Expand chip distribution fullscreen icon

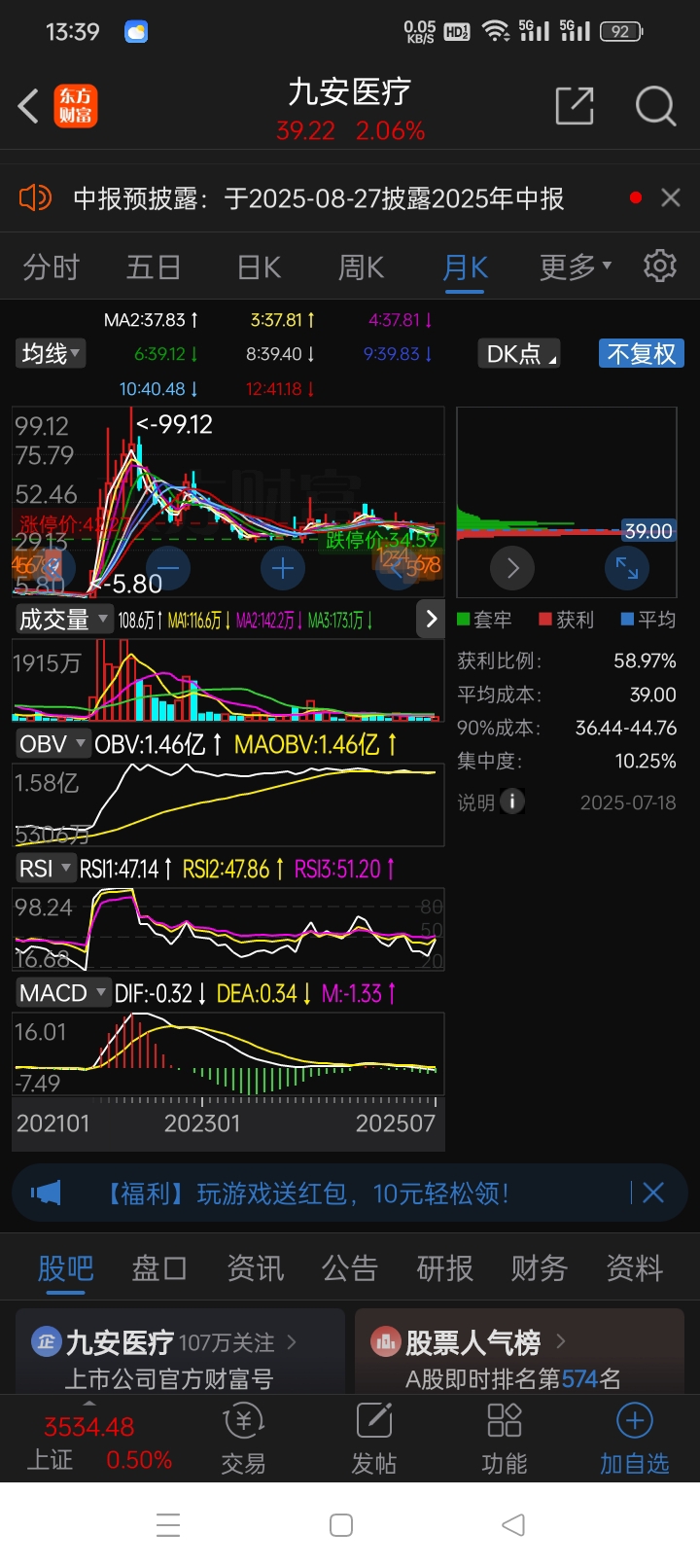pos(627,568)
